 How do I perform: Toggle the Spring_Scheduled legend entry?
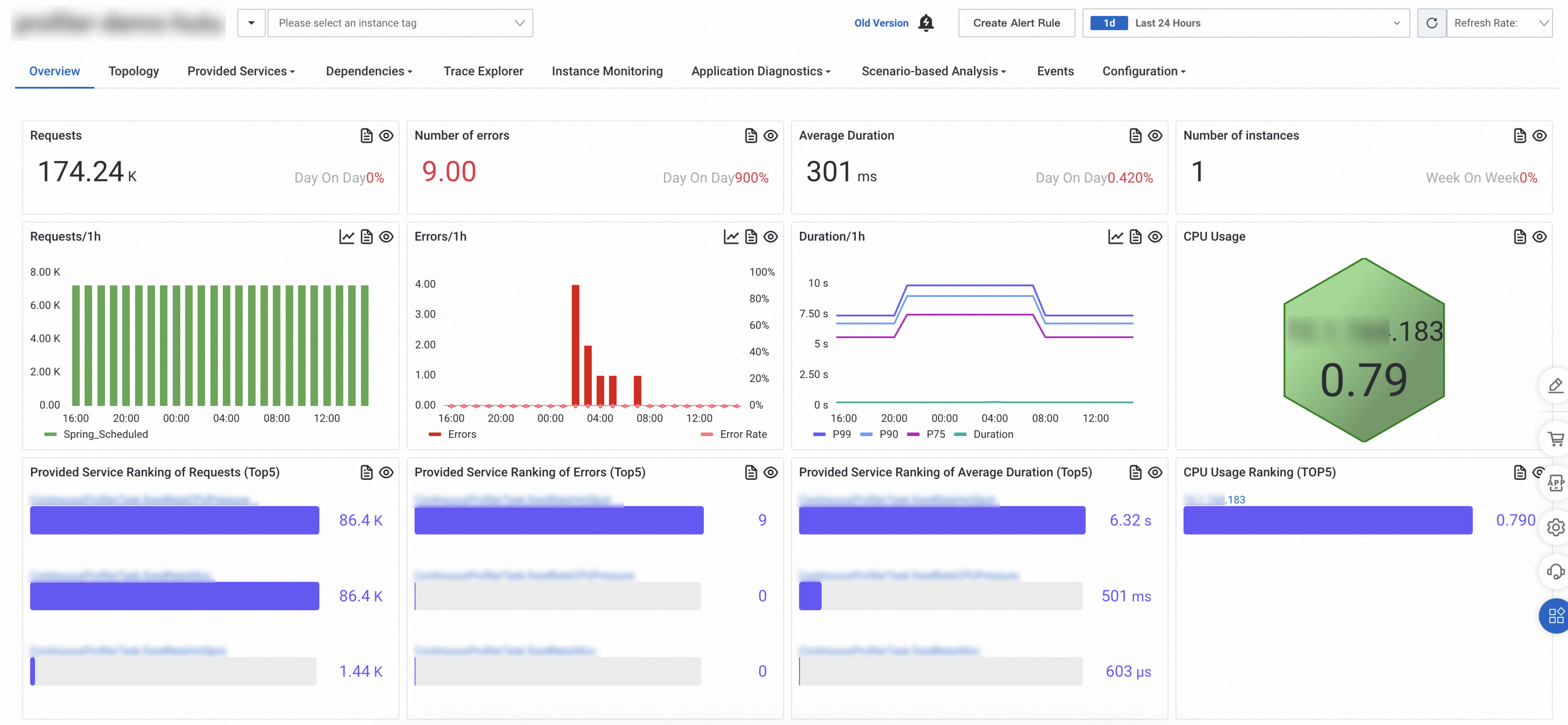coord(96,434)
